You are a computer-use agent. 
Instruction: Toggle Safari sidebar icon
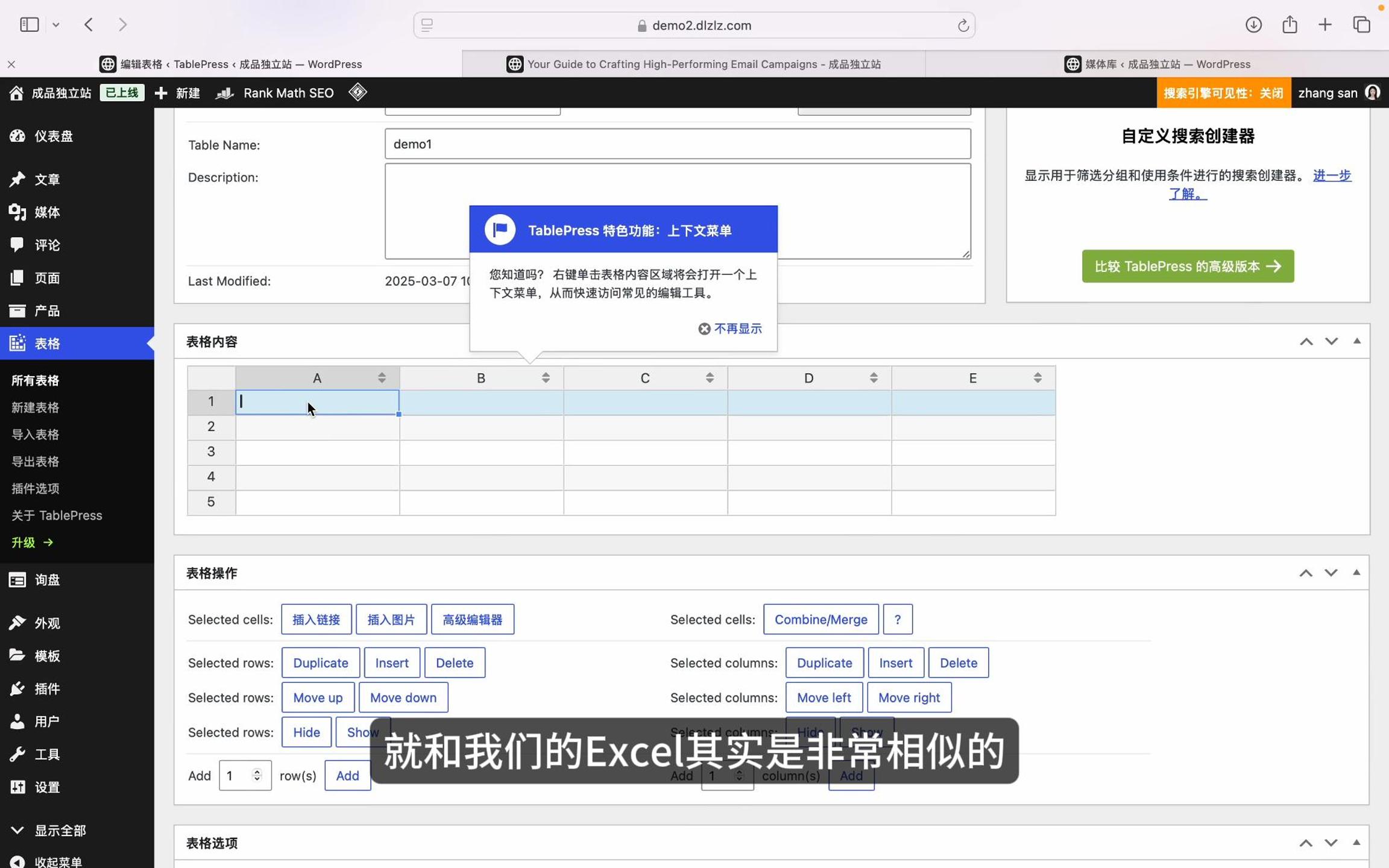point(29,25)
